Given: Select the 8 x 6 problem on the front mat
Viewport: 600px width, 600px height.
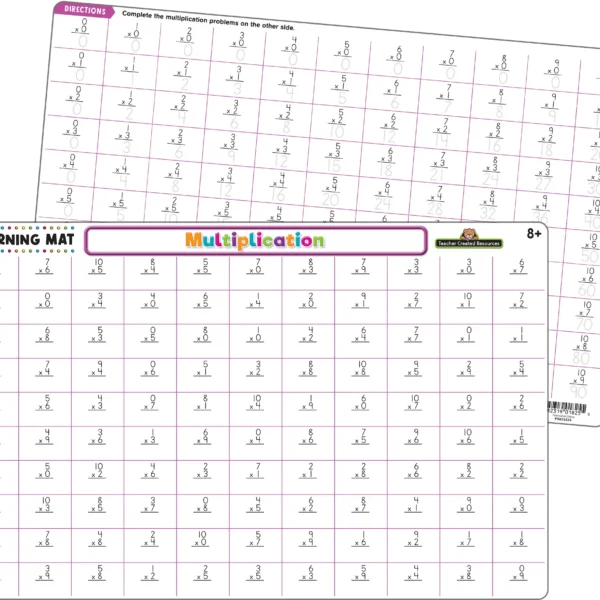Looking at the screenshot, I should pyautogui.click(x=308, y=437).
